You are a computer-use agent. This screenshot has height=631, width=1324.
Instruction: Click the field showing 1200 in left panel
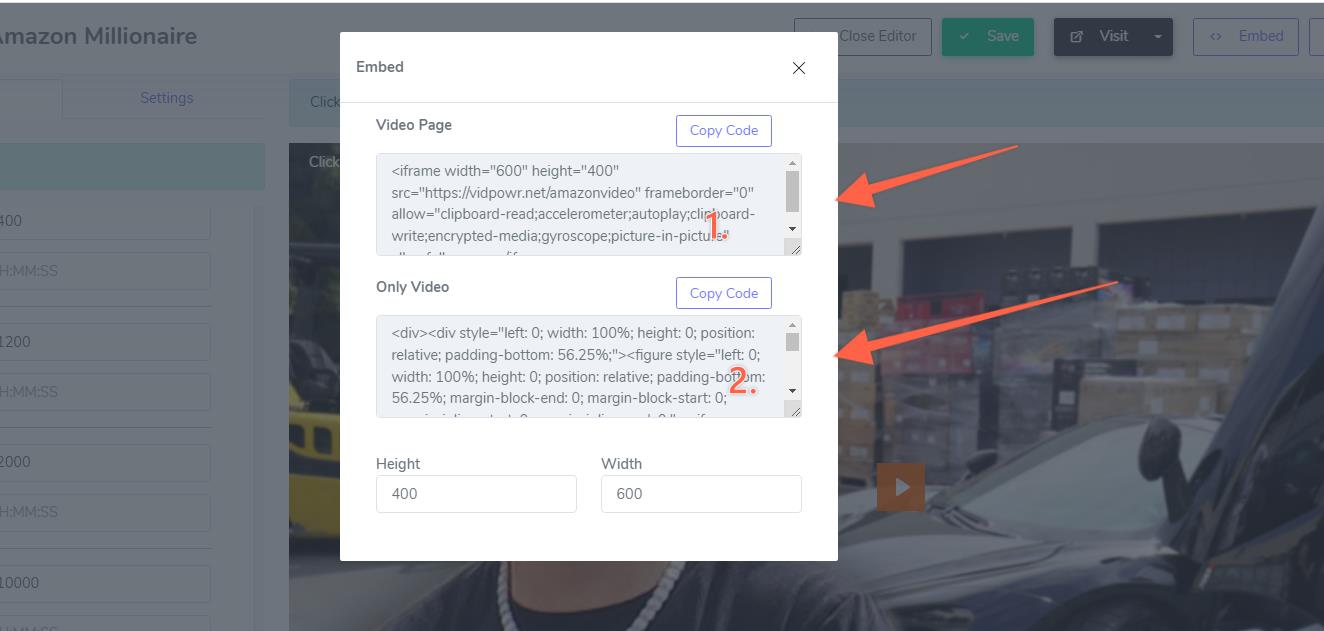[x=105, y=342]
